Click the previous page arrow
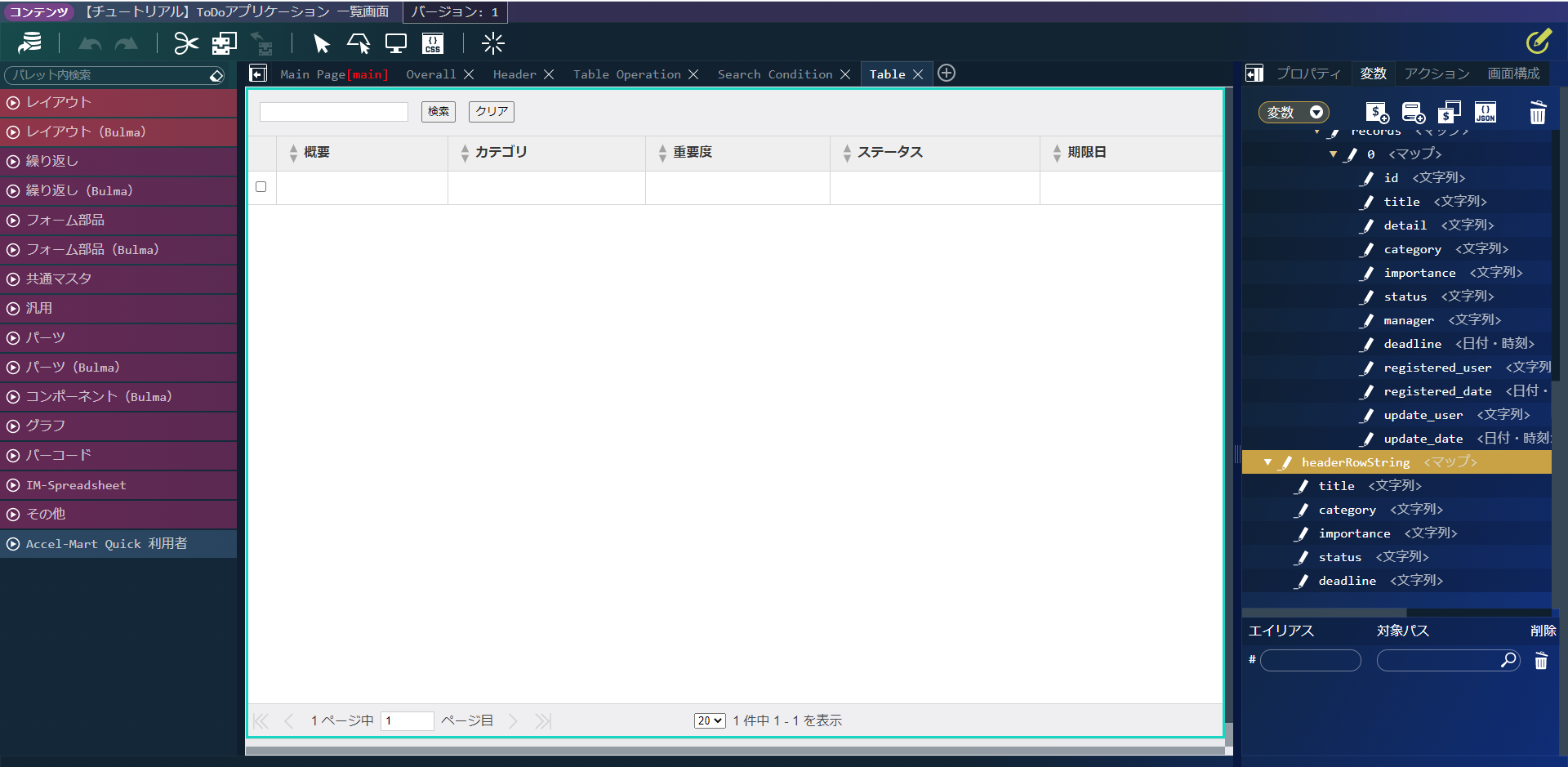Screen dimensions: 1568x767 click(x=288, y=720)
